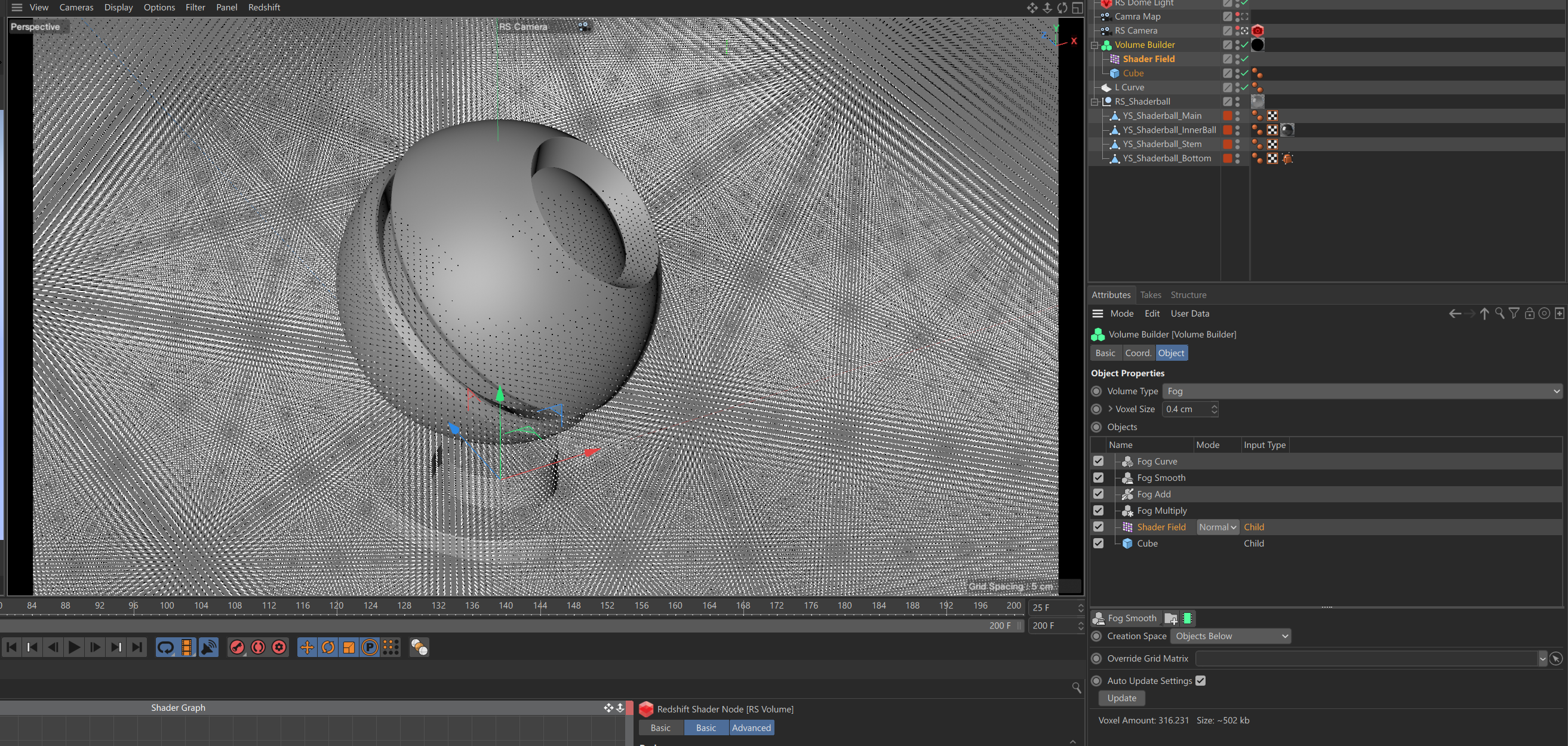Go to start of animation
The width and height of the screenshot is (1568, 746).
11,647
